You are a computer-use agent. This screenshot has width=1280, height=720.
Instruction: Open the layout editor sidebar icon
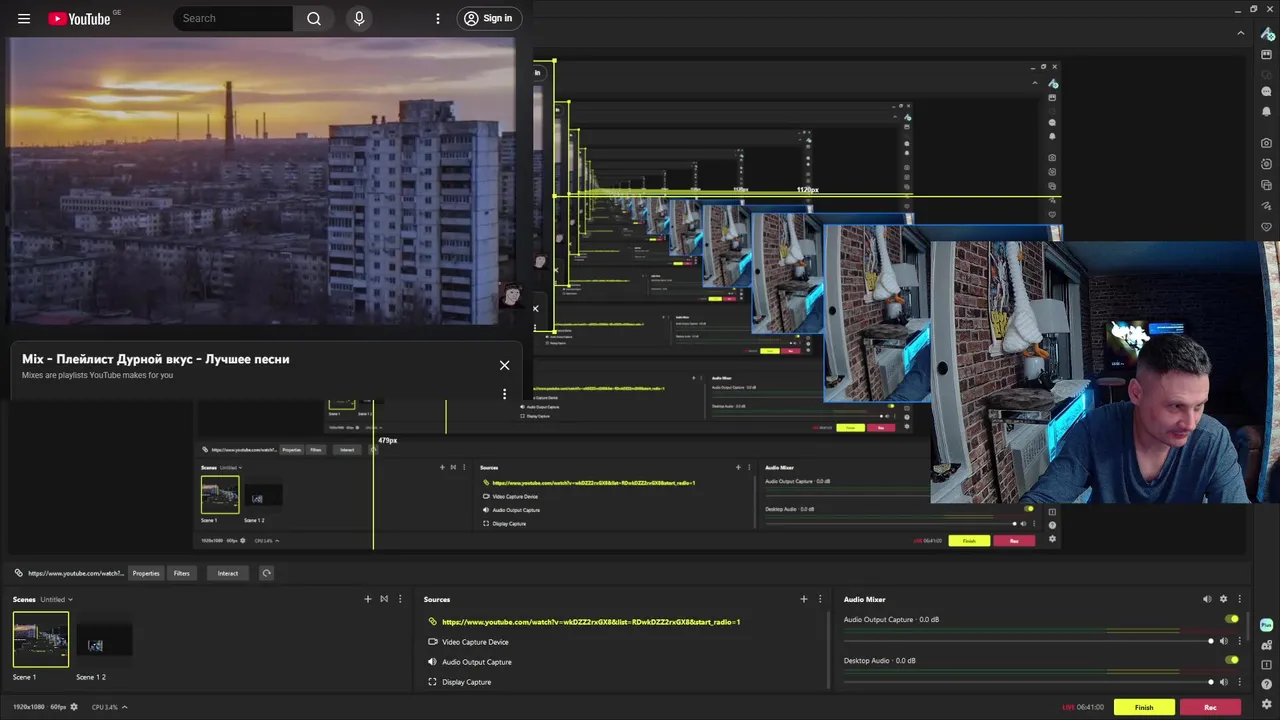(x=1267, y=55)
